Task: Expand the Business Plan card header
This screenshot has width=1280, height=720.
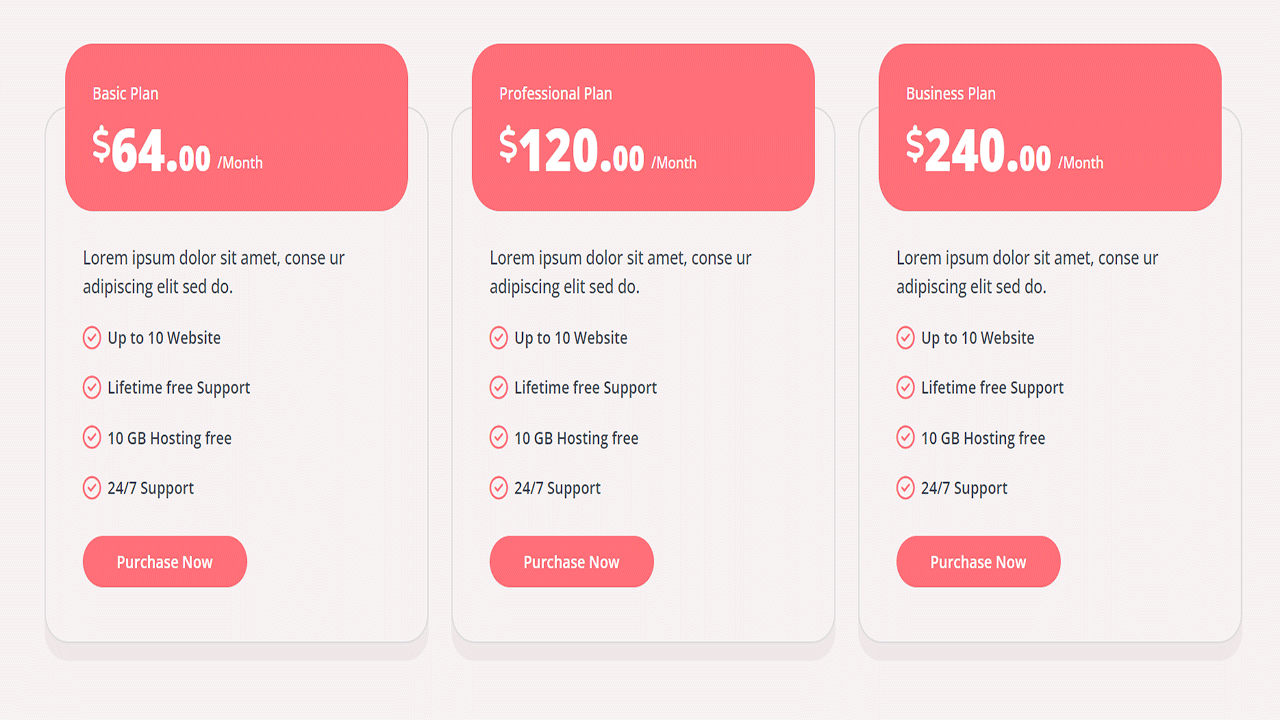Action: [1049, 126]
